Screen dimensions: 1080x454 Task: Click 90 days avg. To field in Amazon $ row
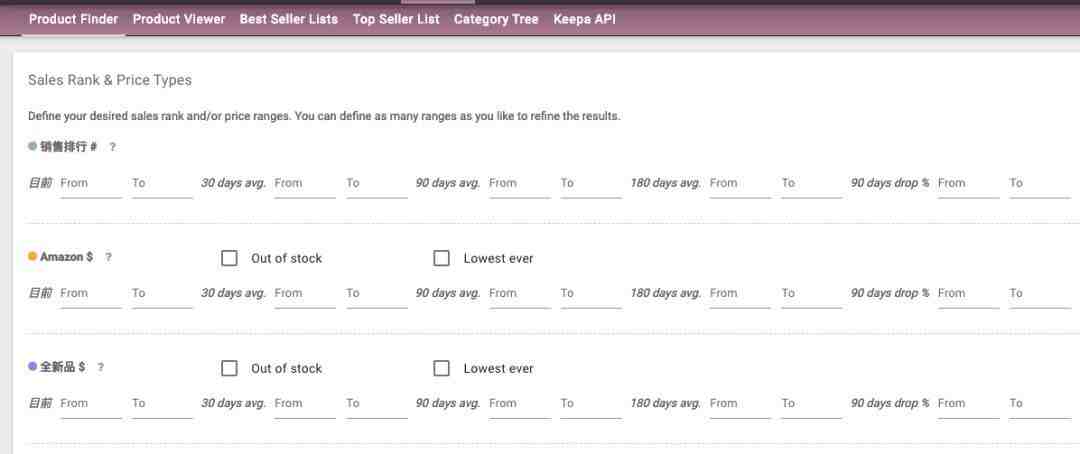[x=591, y=294]
